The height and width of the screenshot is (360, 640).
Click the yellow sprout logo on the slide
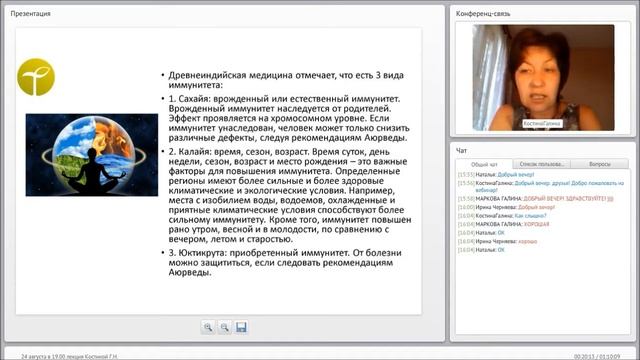[x=36, y=77]
